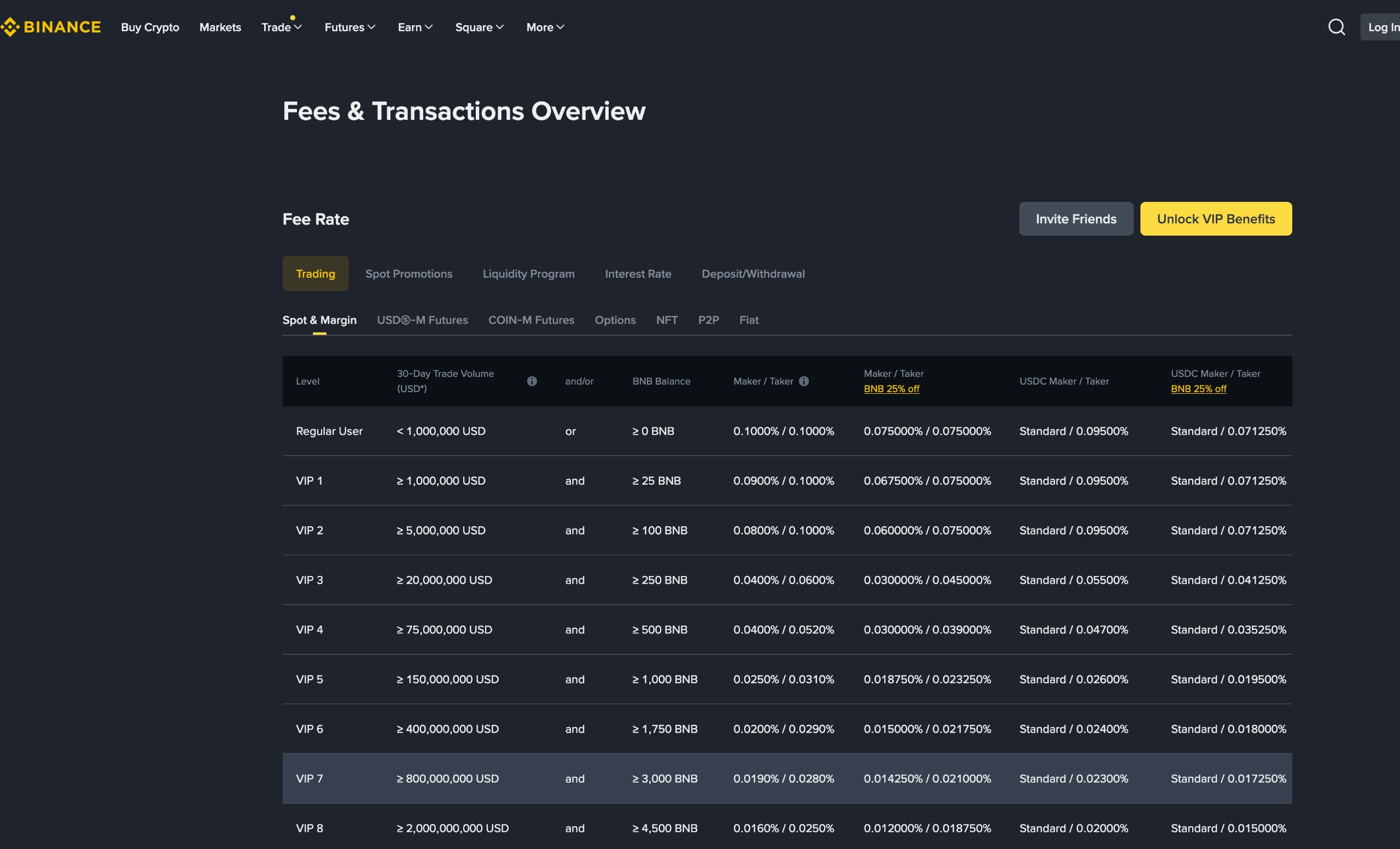
Task: Switch to USDⓈ-M Futures fee rates
Action: click(422, 320)
